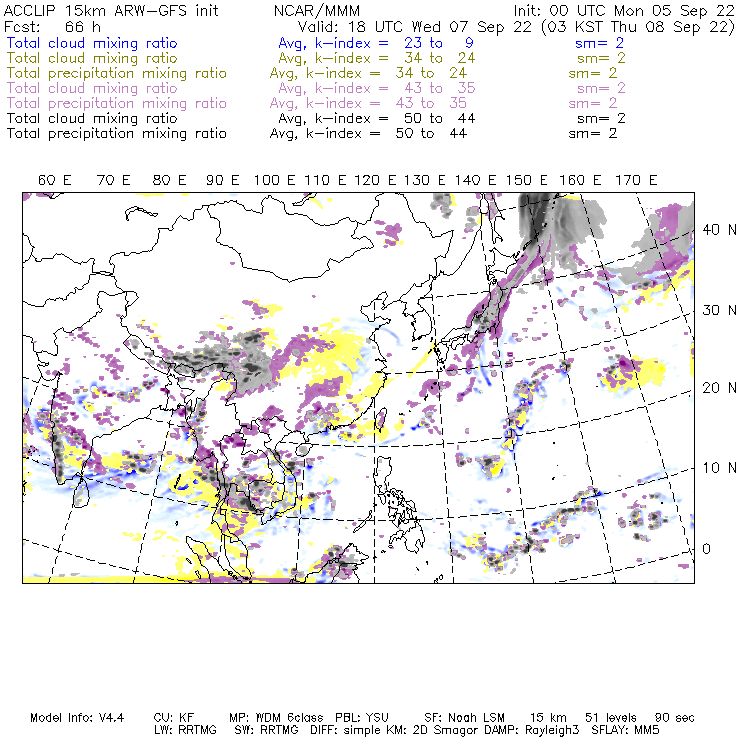Click the 'PBL: YSU' model setting
The height and width of the screenshot is (740, 740).
coord(362,718)
